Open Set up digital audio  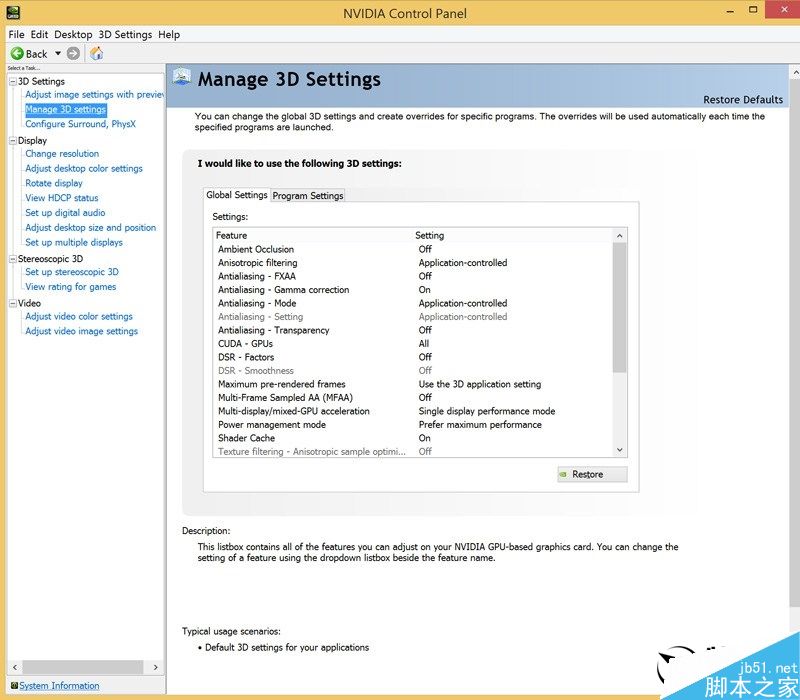[x=65, y=213]
